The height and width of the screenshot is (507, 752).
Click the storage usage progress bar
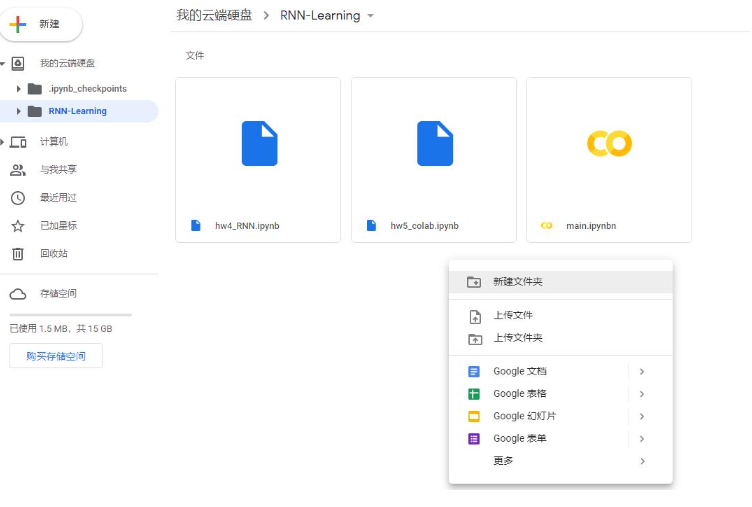pyautogui.click(x=70, y=315)
